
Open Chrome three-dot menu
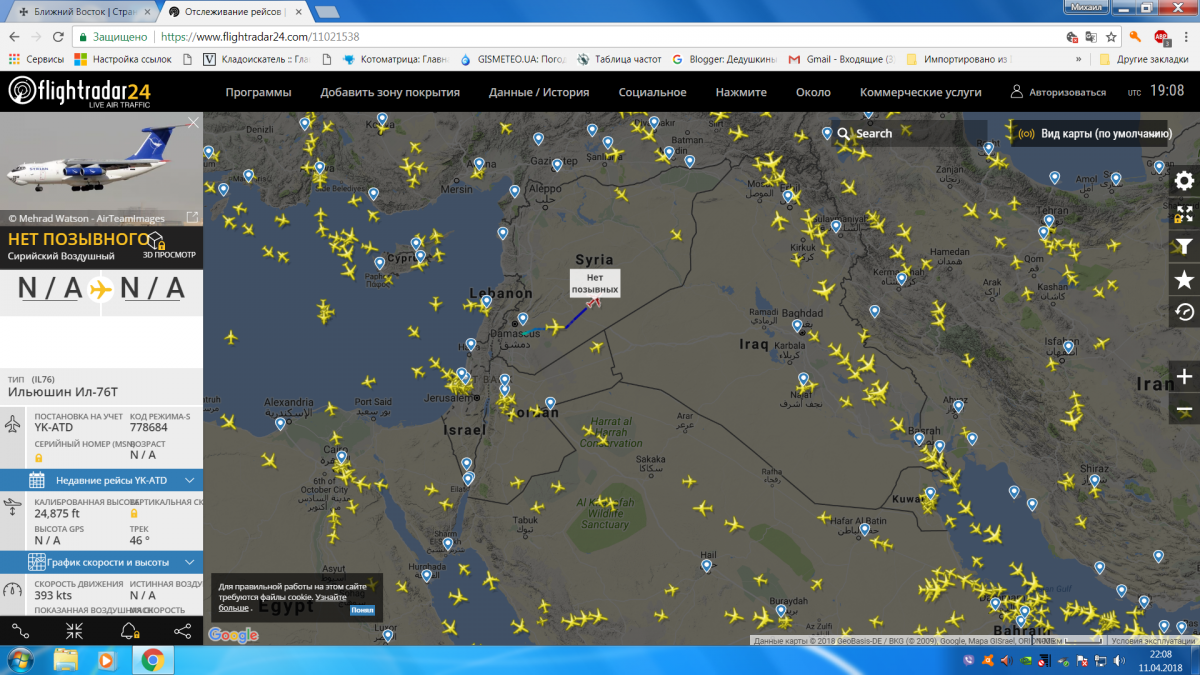pyautogui.click(x=1185, y=37)
